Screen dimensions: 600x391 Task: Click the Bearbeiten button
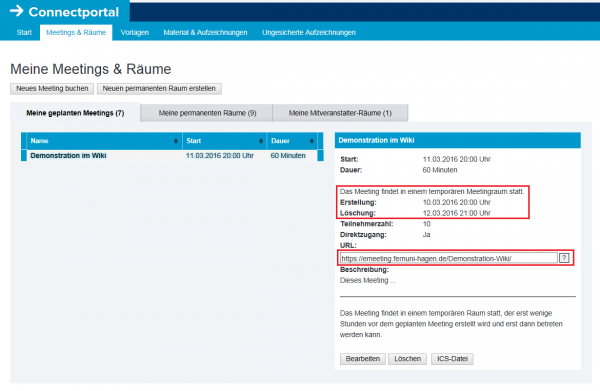click(x=363, y=359)
